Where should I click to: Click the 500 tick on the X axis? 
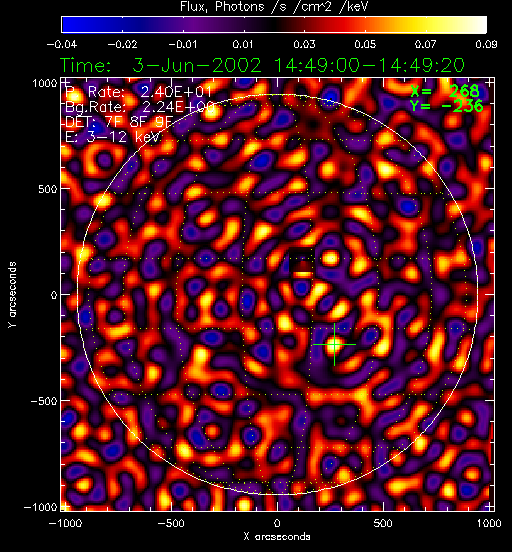383,523
